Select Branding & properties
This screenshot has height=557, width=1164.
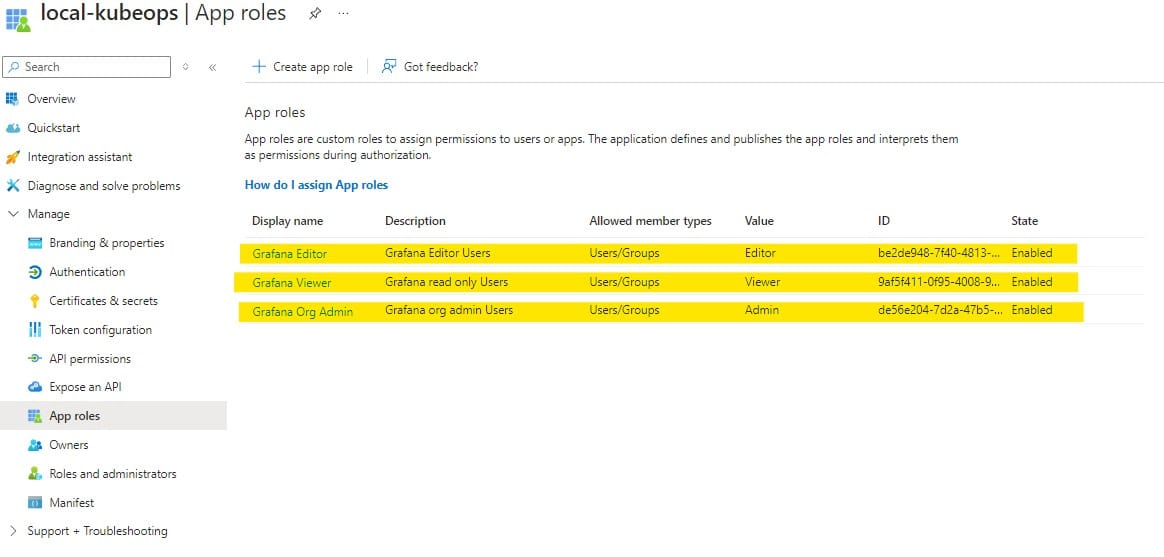(107, 243)
